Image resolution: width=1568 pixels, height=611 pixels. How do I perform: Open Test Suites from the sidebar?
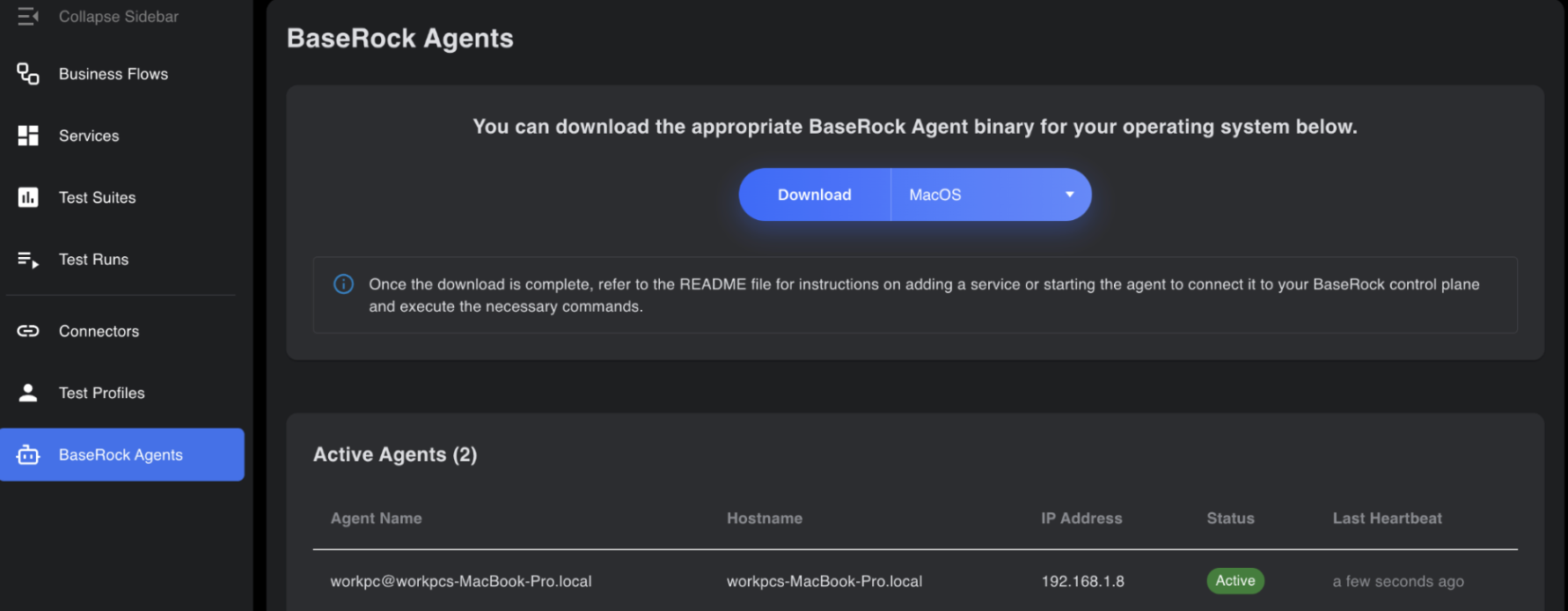point(98,197)
